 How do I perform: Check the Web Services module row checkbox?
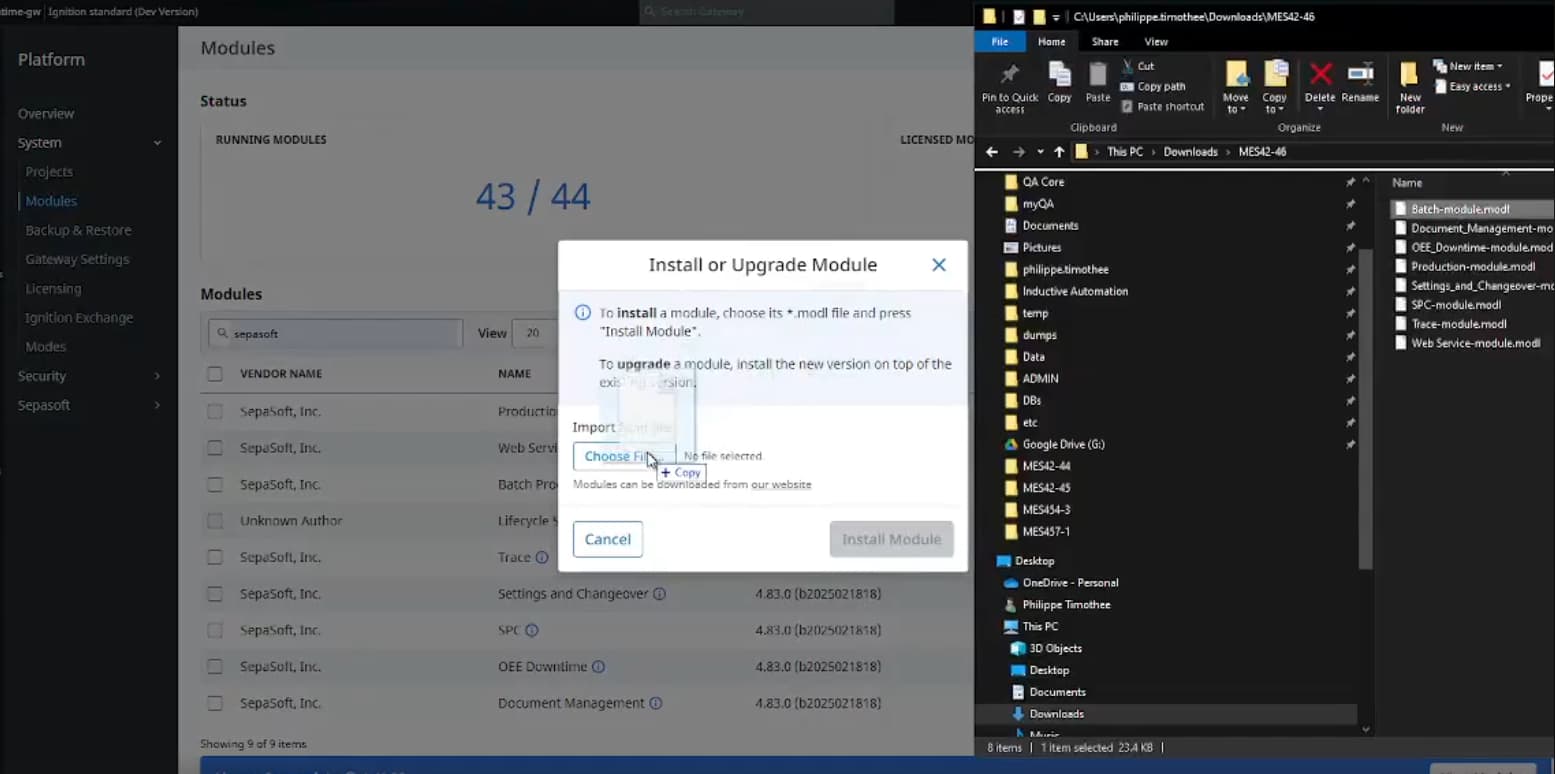click(x=215, y=448)
